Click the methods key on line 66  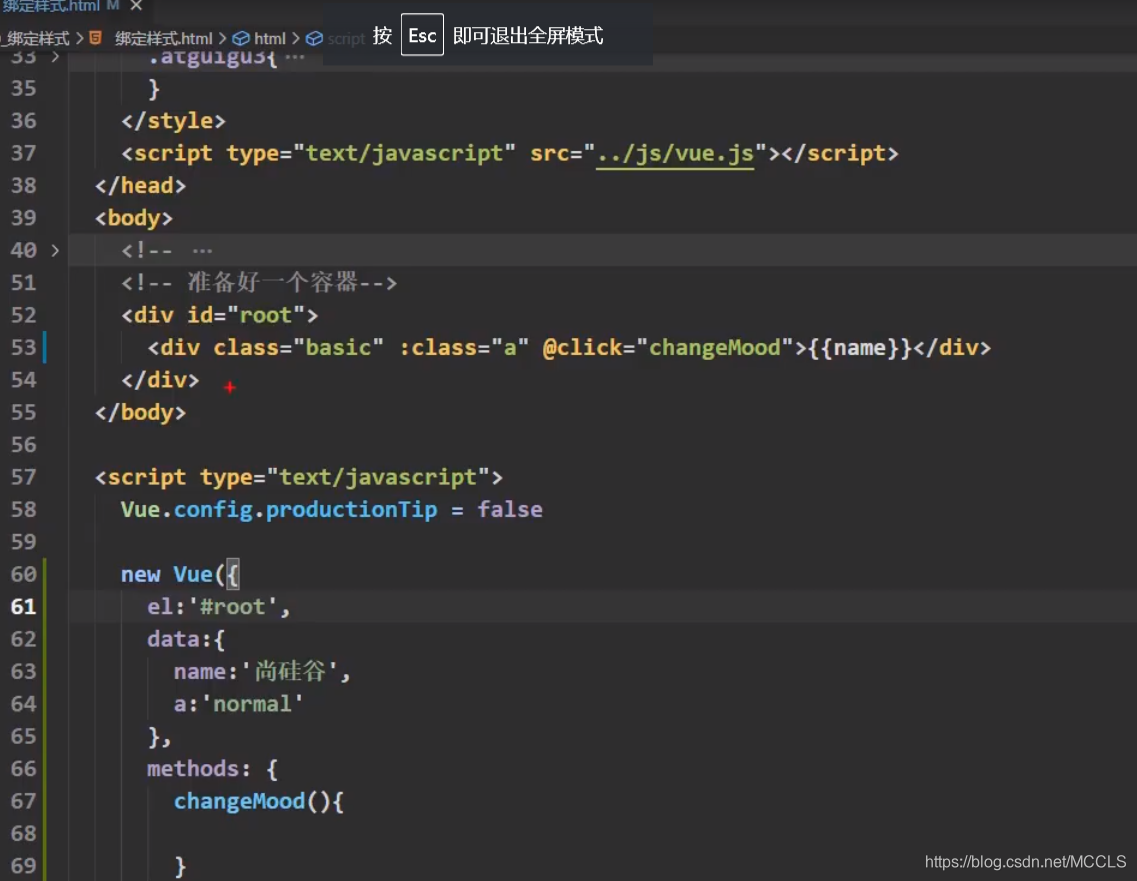click(x=193, y=769)
